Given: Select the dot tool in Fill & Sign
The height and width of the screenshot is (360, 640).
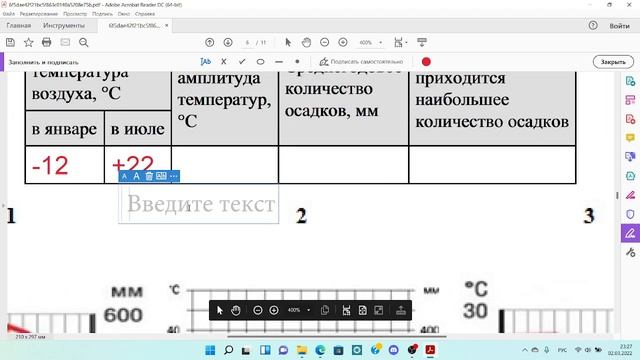Looking at the screenshot, I should coord(297,62).
